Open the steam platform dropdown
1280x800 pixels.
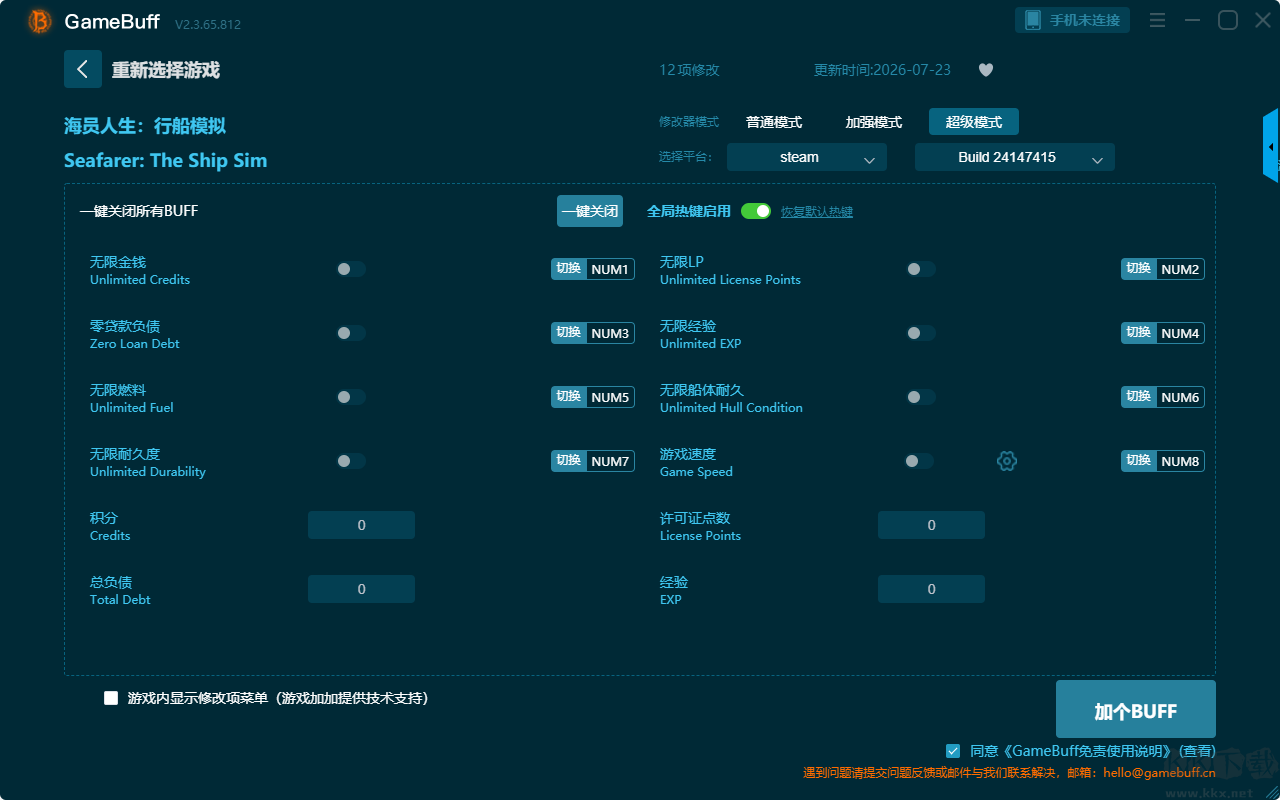coord(807,157)
